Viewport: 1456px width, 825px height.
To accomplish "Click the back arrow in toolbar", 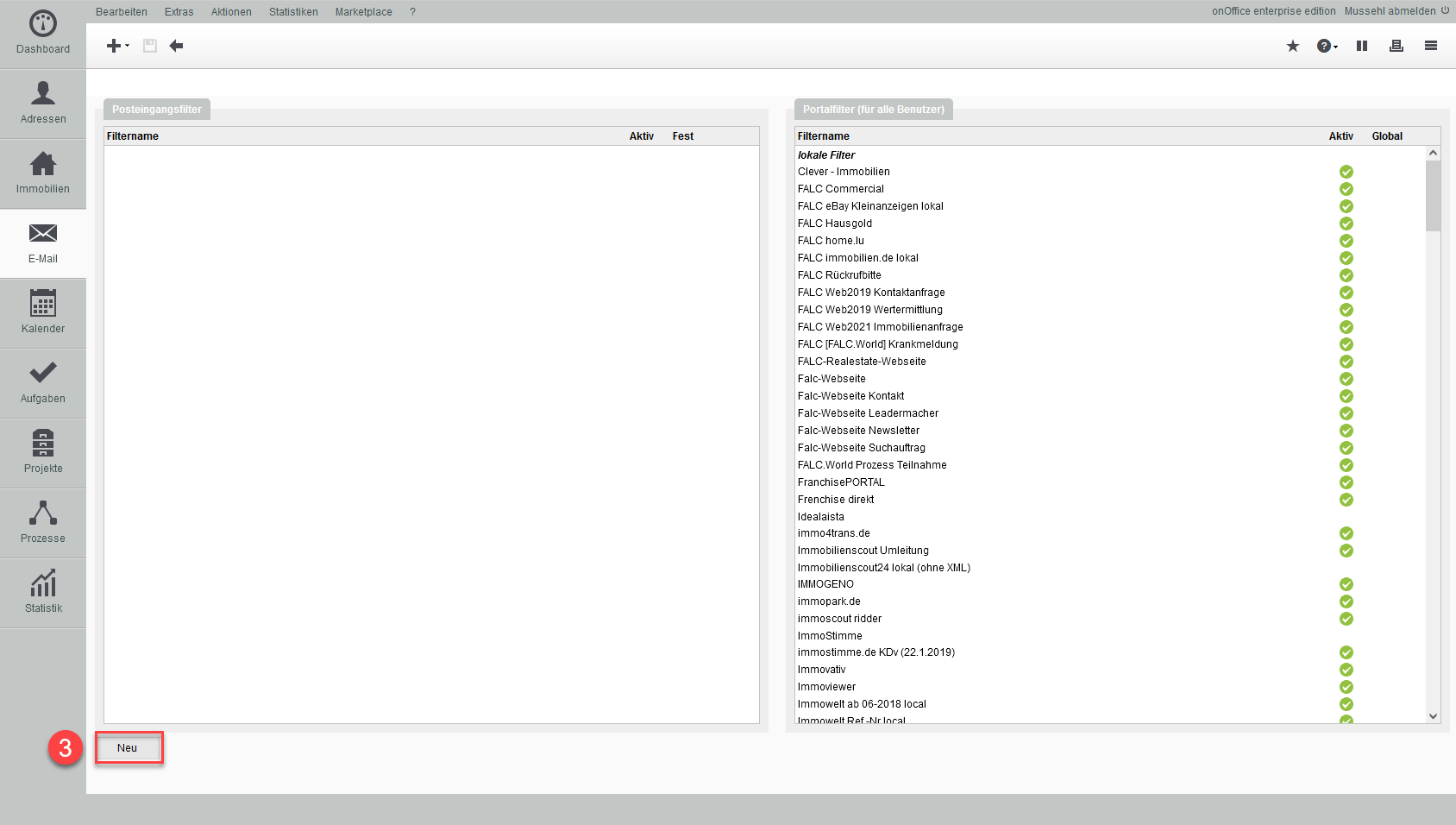I will click(177, 46).
